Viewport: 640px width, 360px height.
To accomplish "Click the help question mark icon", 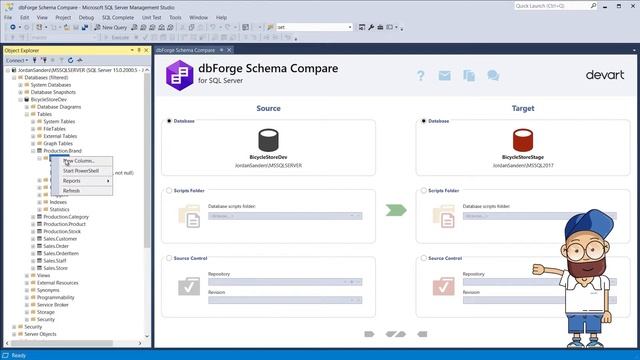I will click(x=420, y=76).
